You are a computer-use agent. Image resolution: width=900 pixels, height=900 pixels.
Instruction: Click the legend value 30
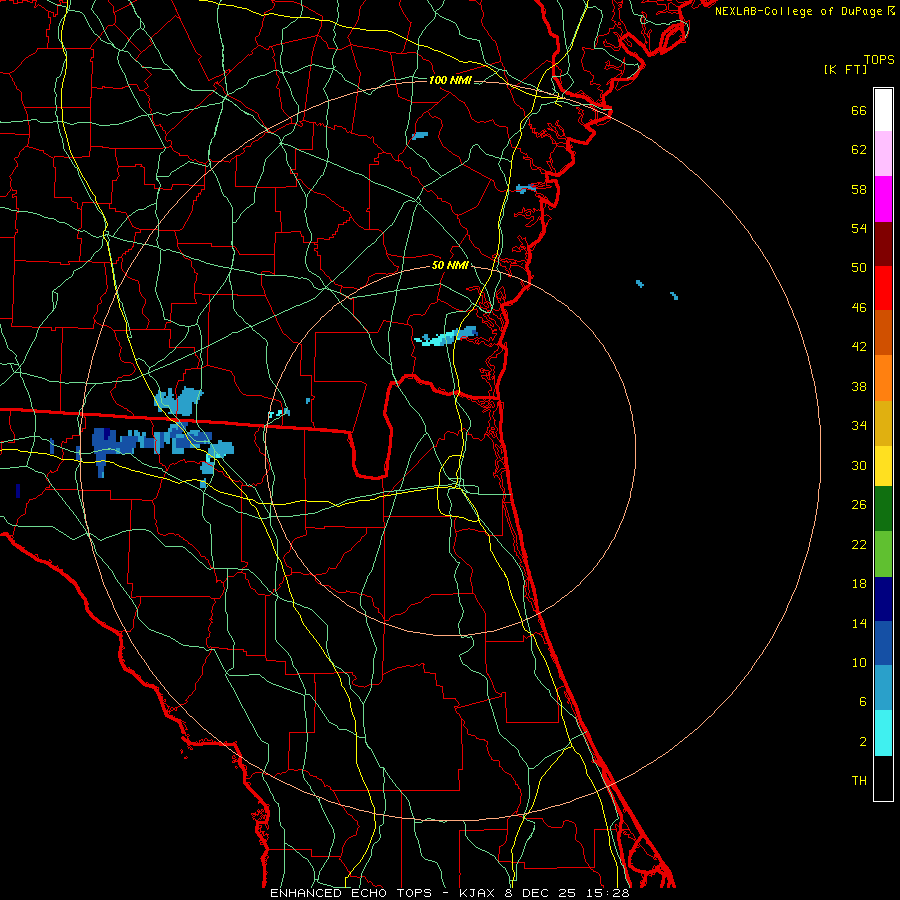click(859, 465)
